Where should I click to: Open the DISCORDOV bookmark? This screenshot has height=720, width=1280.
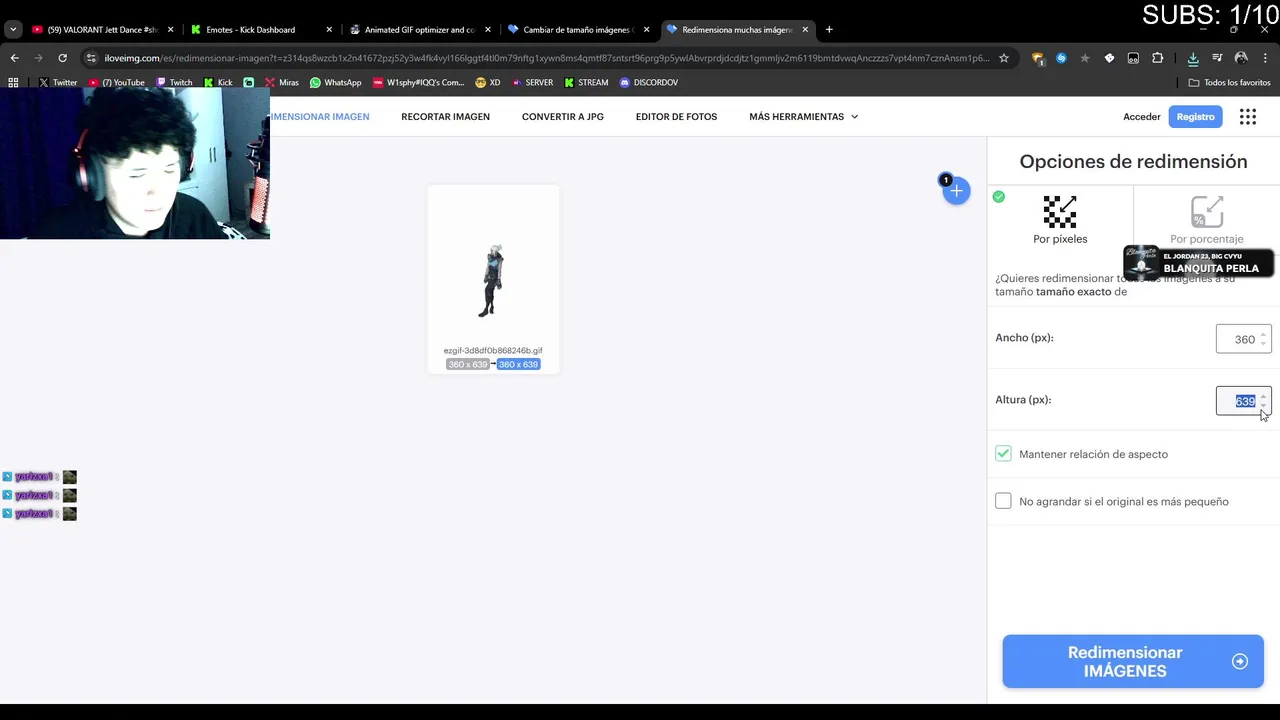(x=648, y=83)
